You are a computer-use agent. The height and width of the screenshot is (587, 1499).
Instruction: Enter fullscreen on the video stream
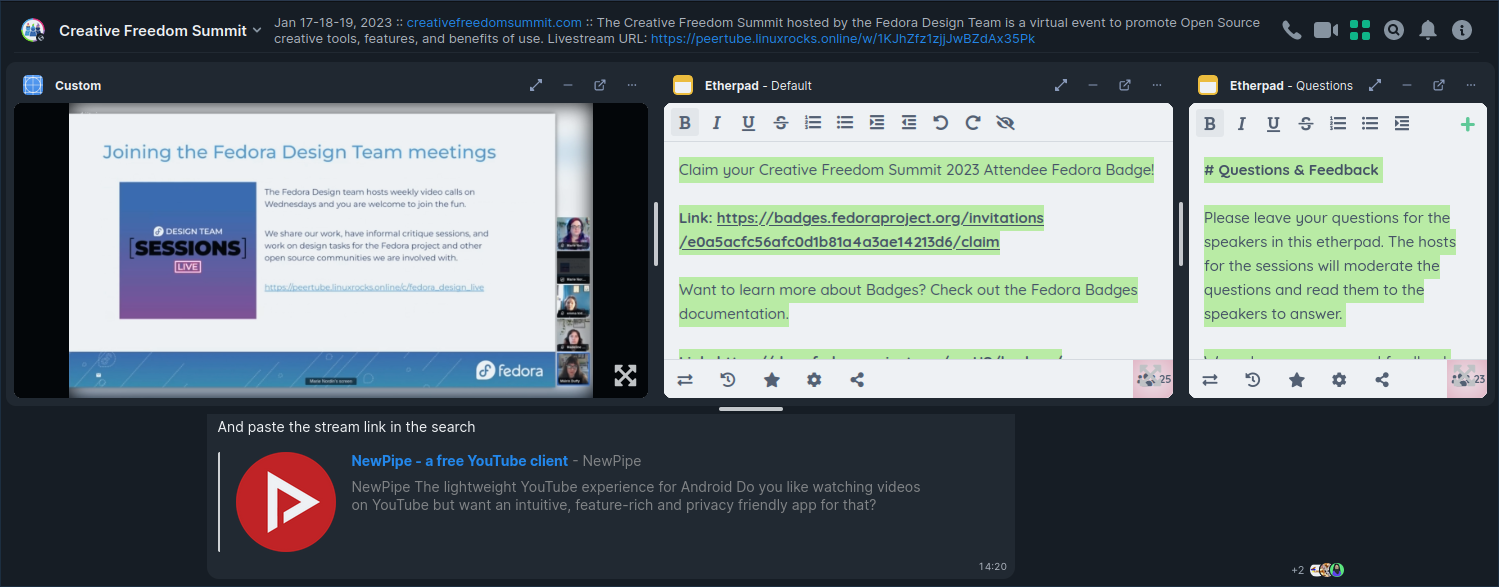[625, 375]
